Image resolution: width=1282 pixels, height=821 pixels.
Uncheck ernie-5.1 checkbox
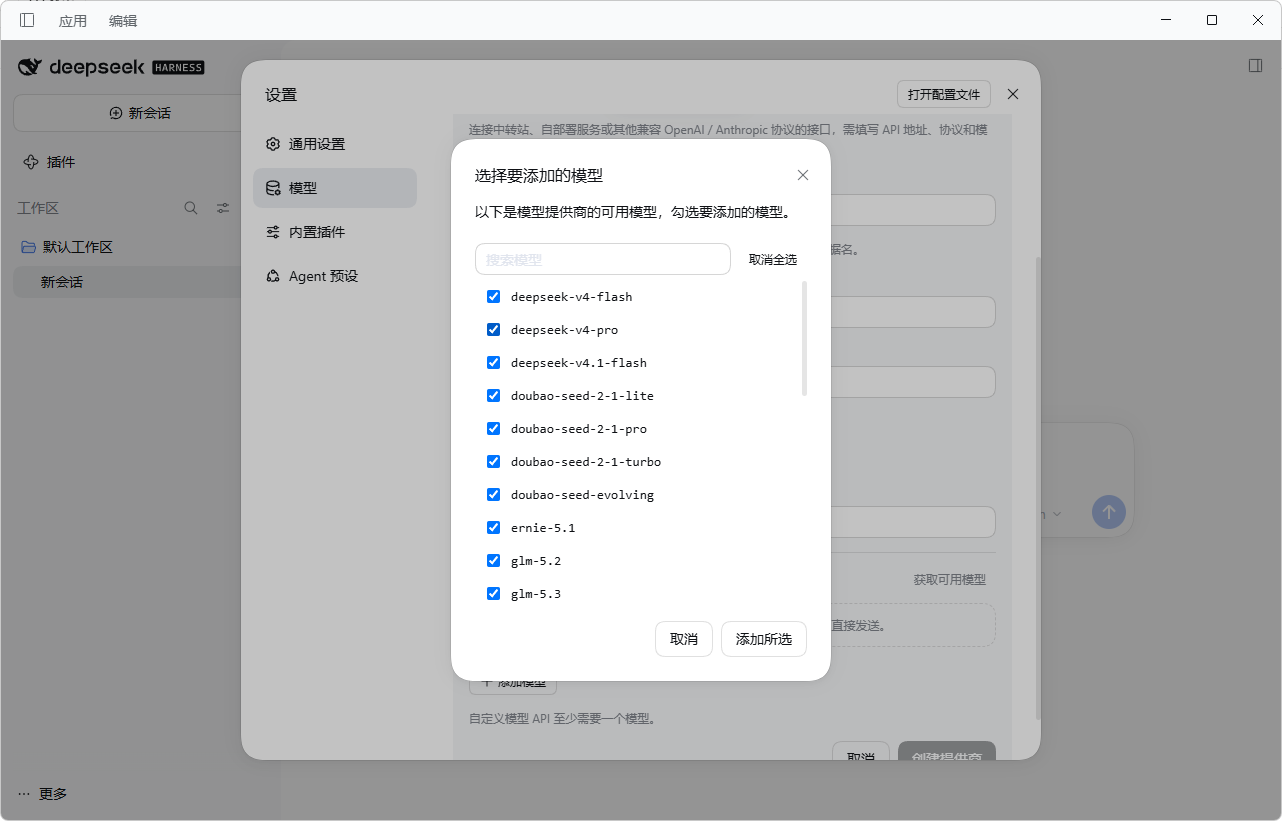493,527
